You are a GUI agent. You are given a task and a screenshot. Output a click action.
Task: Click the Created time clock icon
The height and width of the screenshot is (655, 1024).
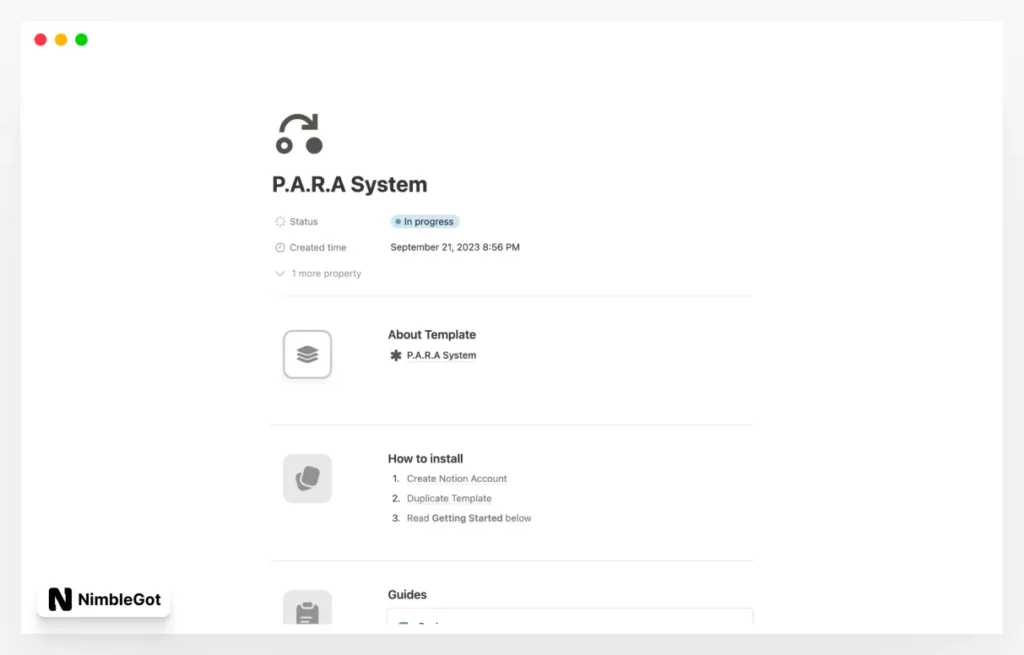coord(278,247)
